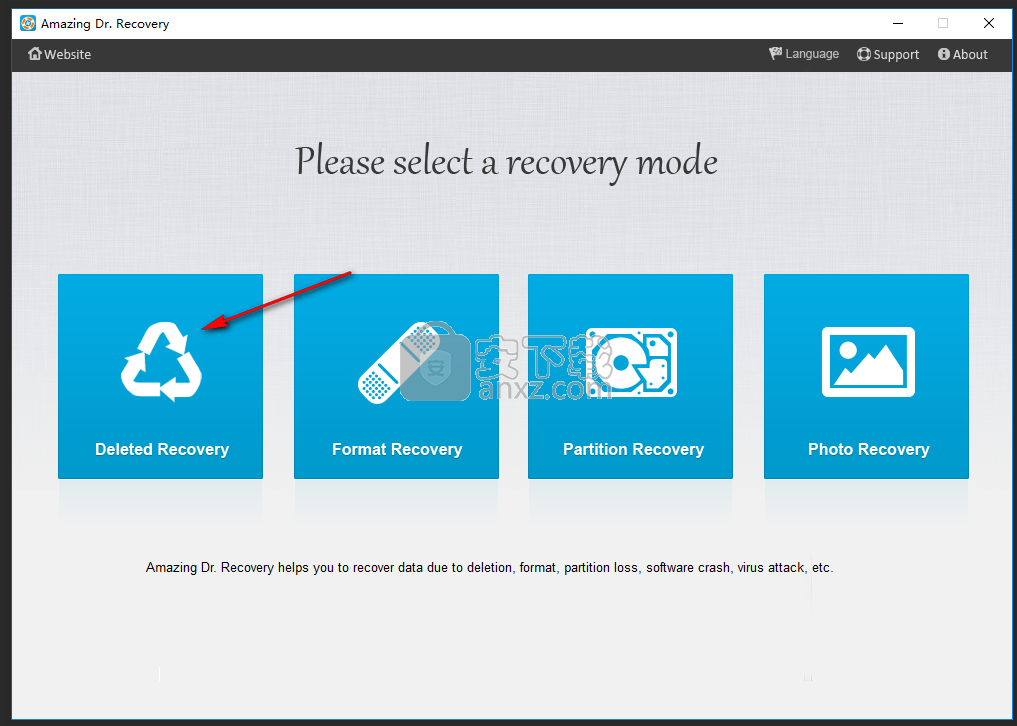
Task: Close the Amazing Dr. Recovery window
Action: pos(988,23)
